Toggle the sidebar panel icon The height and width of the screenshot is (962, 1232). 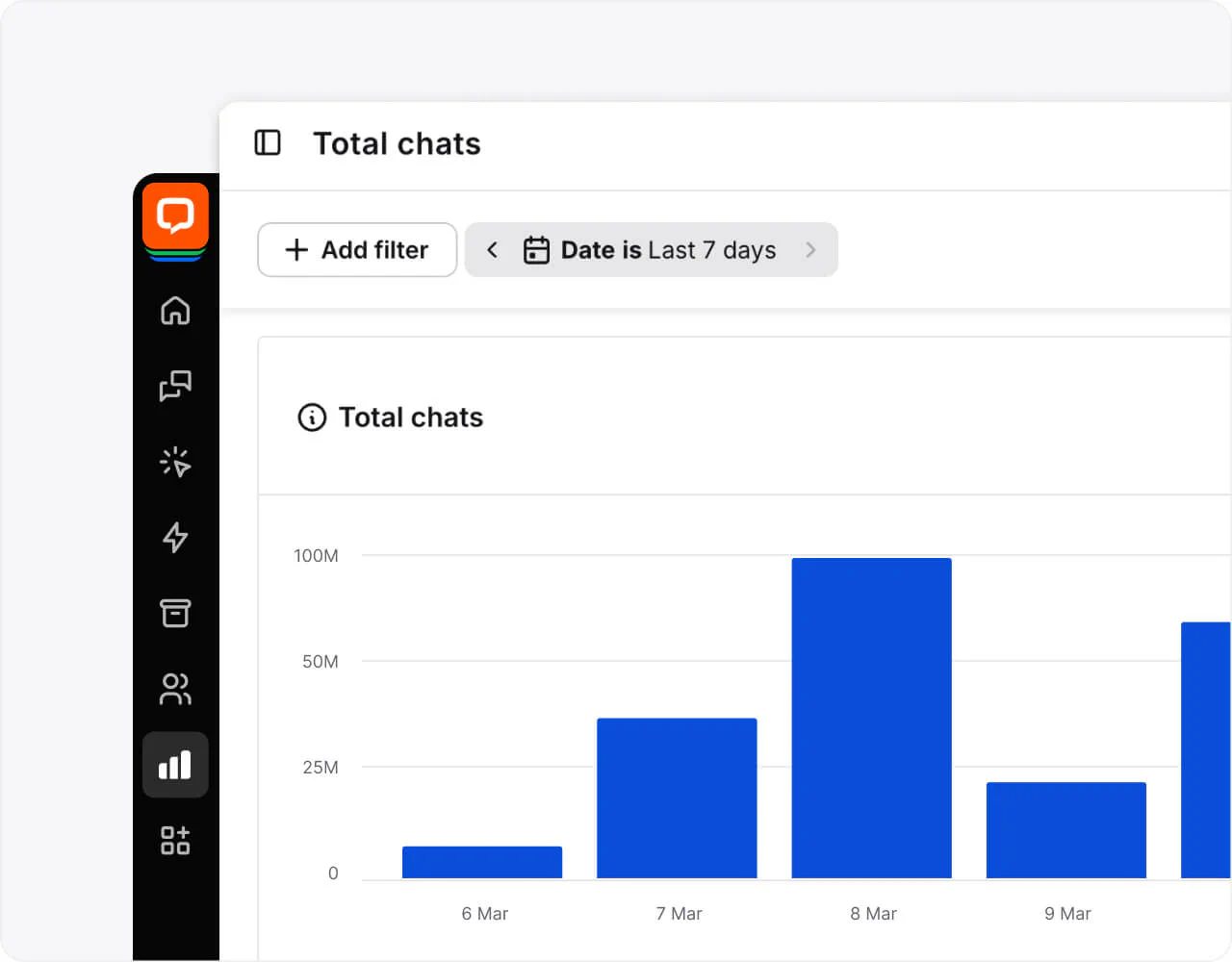click(268, 143)
